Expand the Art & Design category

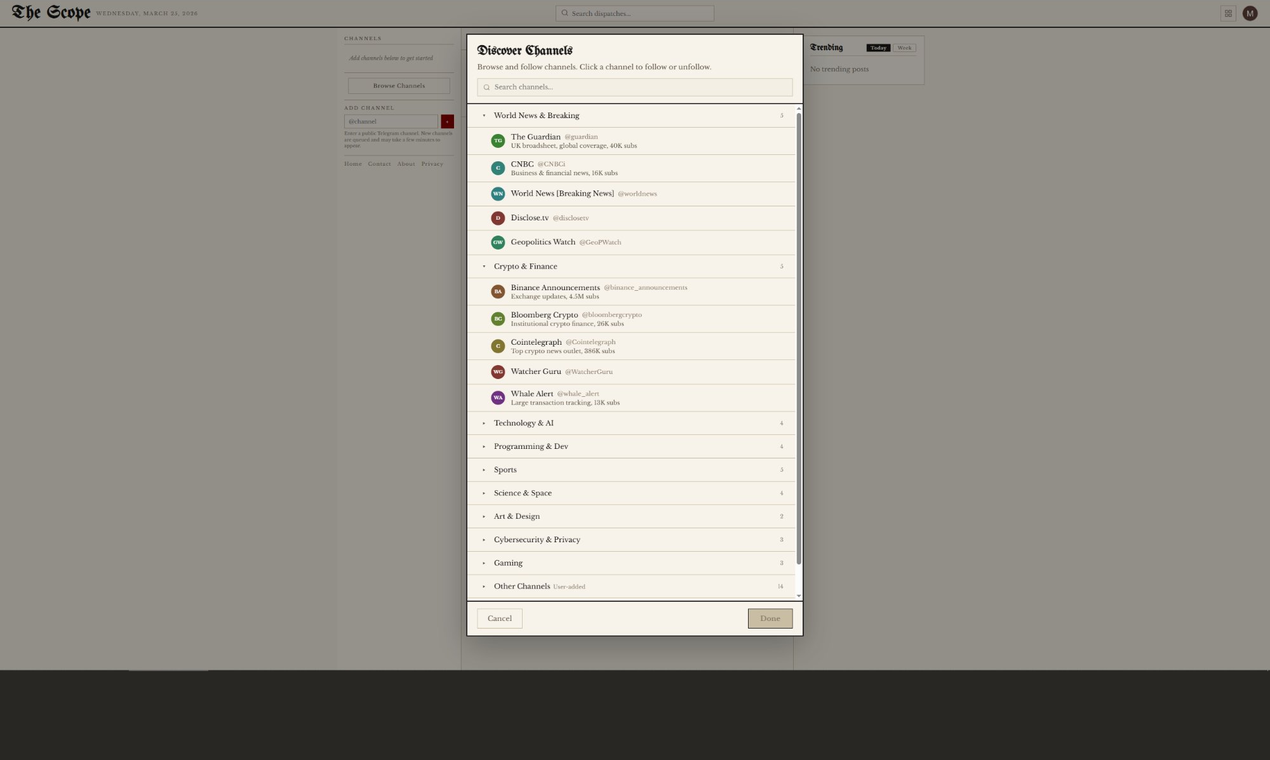pos(631,517)
